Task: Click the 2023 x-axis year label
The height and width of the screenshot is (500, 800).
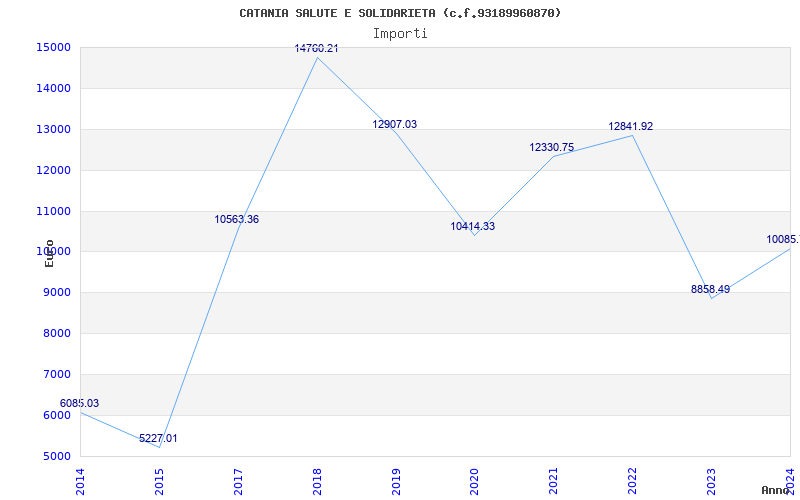Action: pyautogui.click(x=711, y=481)
